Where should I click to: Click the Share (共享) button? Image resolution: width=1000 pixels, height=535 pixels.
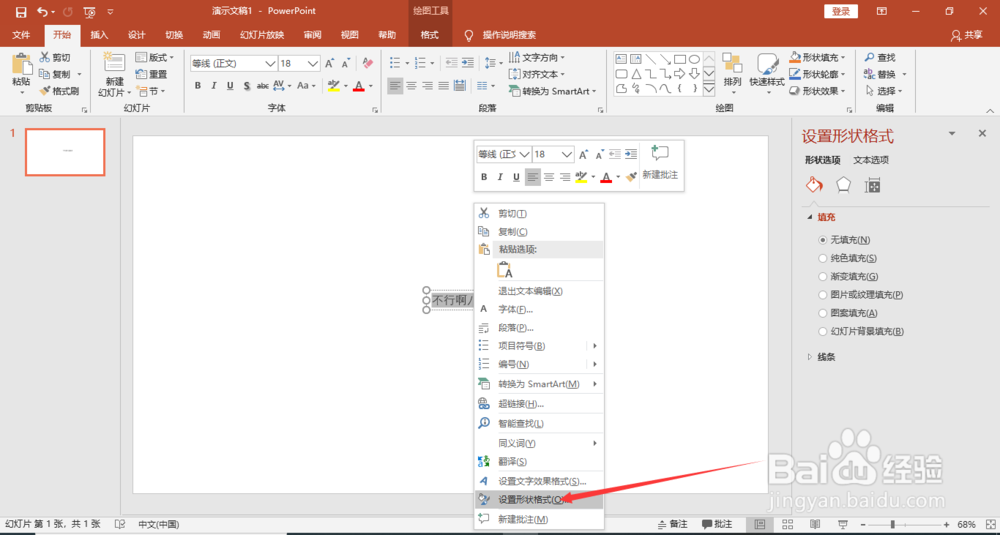[x=967, y=35]
